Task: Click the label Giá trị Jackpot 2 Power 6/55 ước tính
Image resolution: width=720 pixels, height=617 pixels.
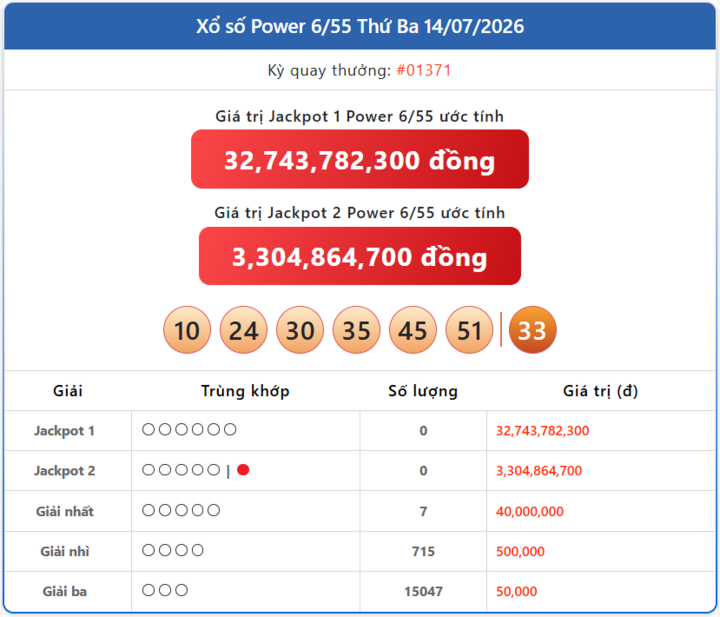Action: pos(360,213)
